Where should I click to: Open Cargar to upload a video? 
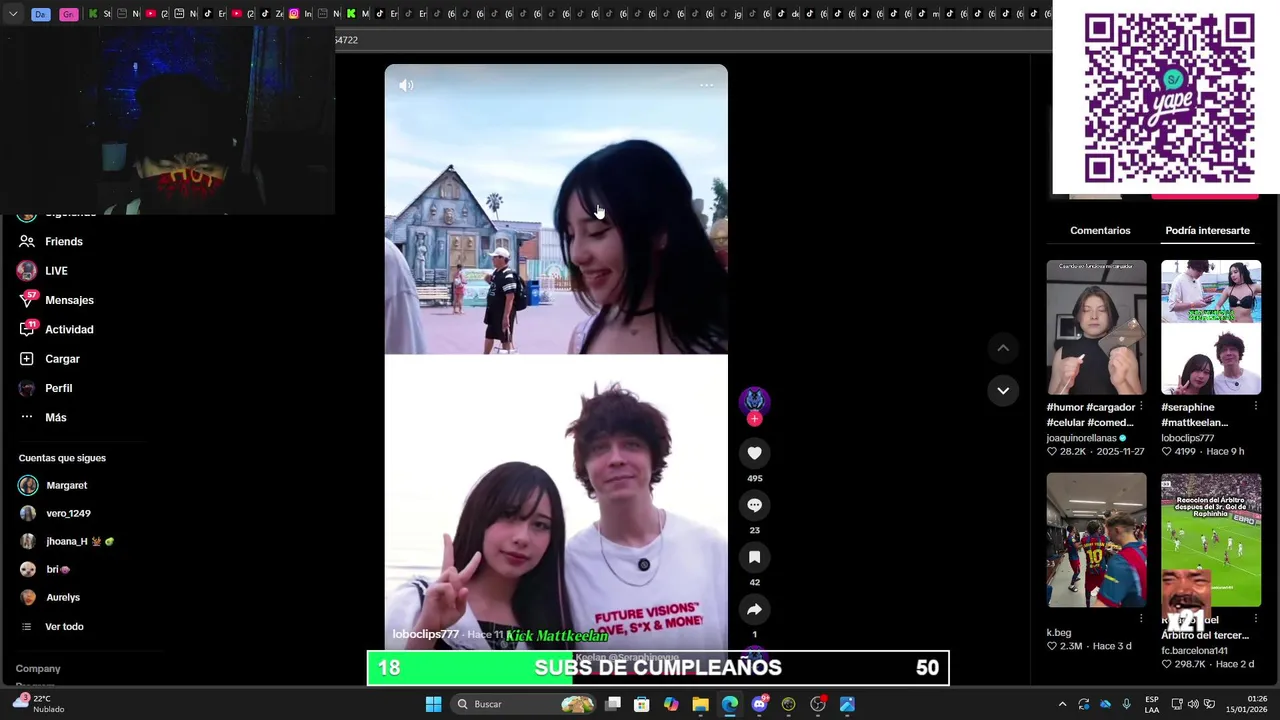[62, 359]
